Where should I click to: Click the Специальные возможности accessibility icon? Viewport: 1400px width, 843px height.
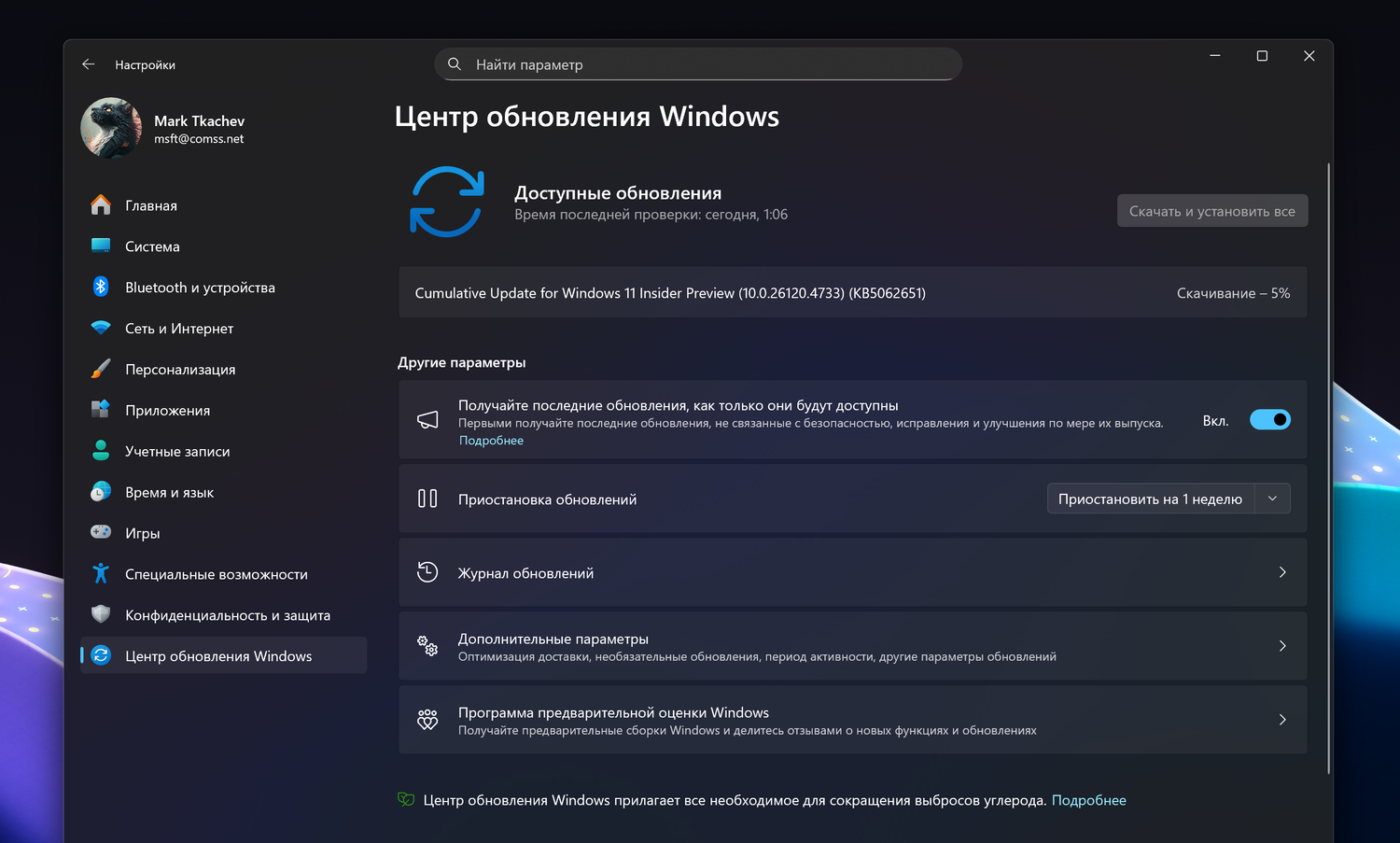click(101, 574)
